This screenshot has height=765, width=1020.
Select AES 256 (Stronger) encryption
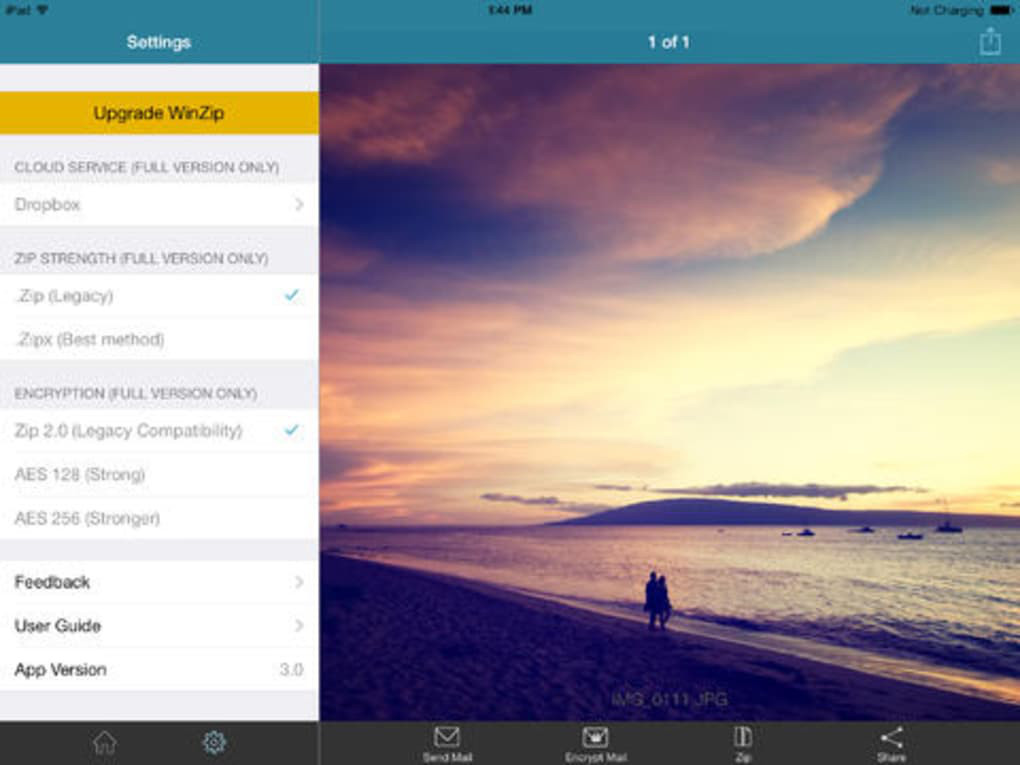(159, 518)
